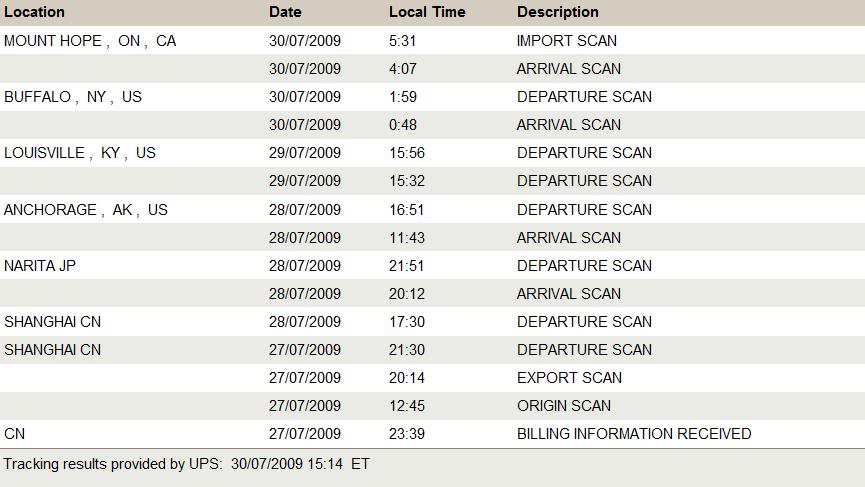Select the Local Time column header

point(427,12)
